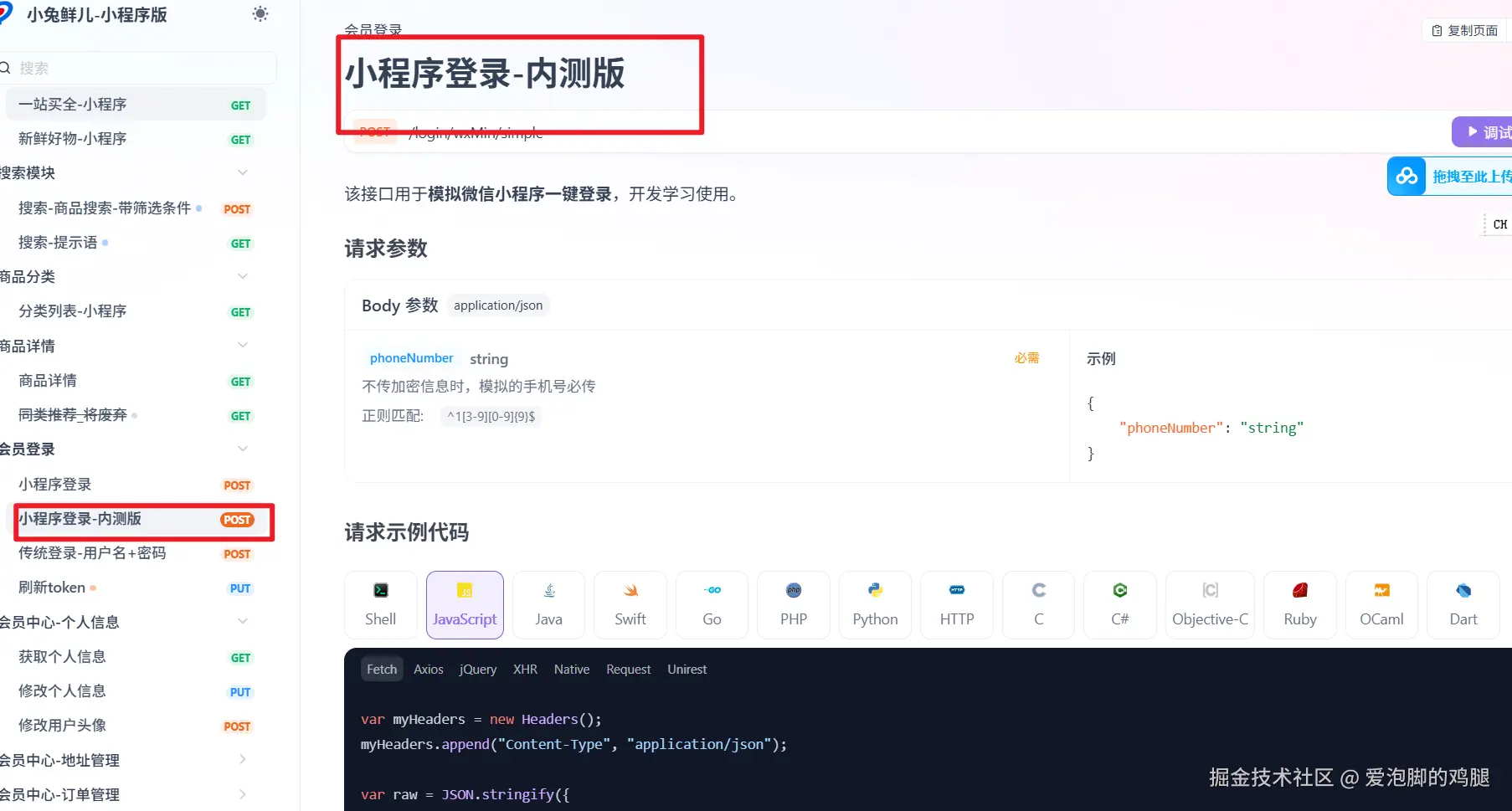
Task: Click the cloud upload 拖拽至此上传 widget
Action: click(1450, 177)
